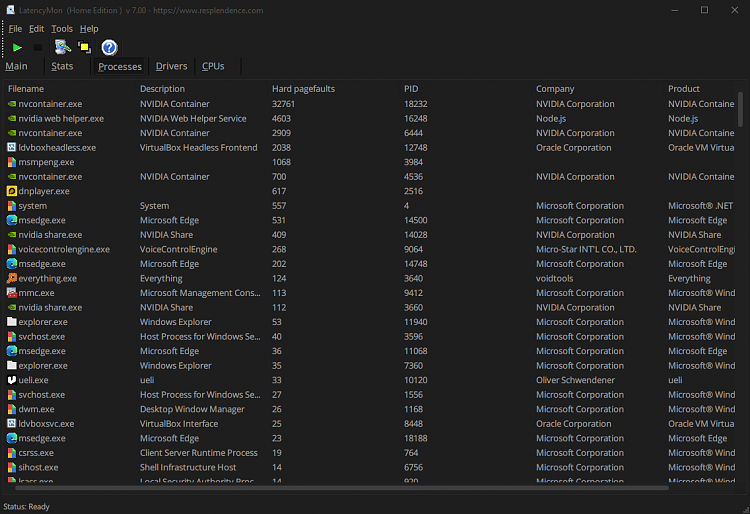Select the Processes tab
The image size is (750, 514).
(x=120, y=66)
